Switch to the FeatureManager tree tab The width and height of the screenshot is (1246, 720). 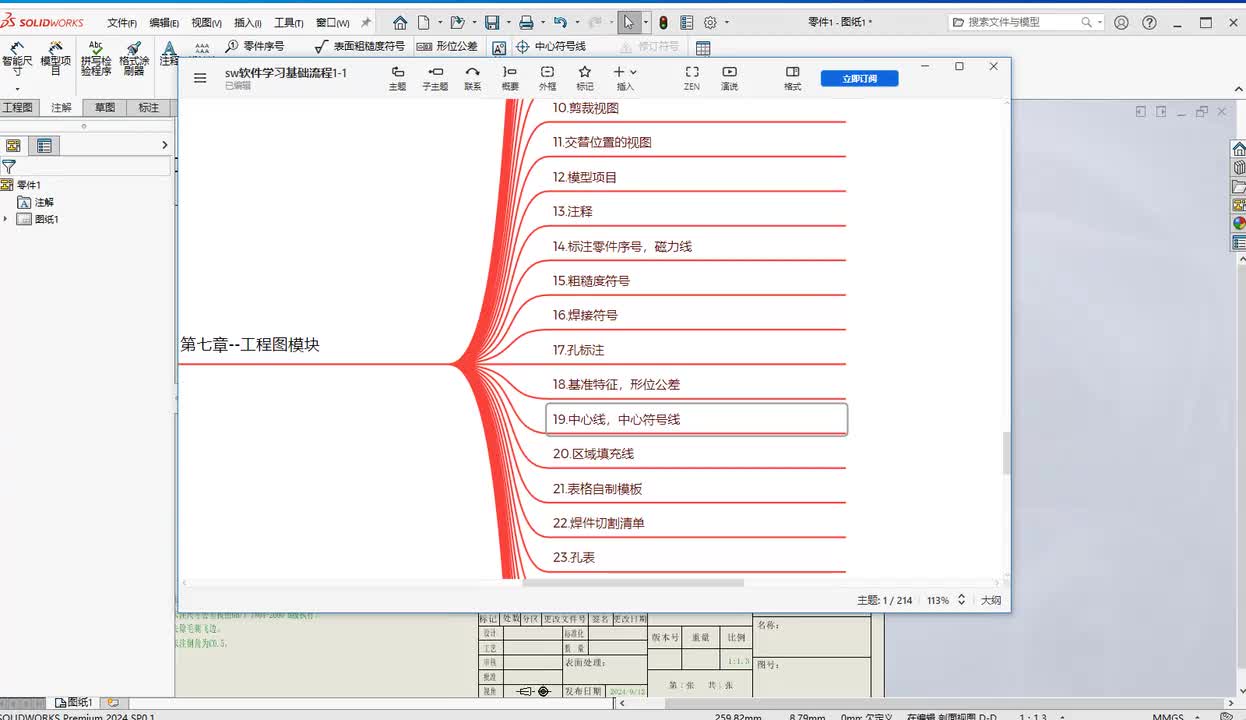coord(13,145)
